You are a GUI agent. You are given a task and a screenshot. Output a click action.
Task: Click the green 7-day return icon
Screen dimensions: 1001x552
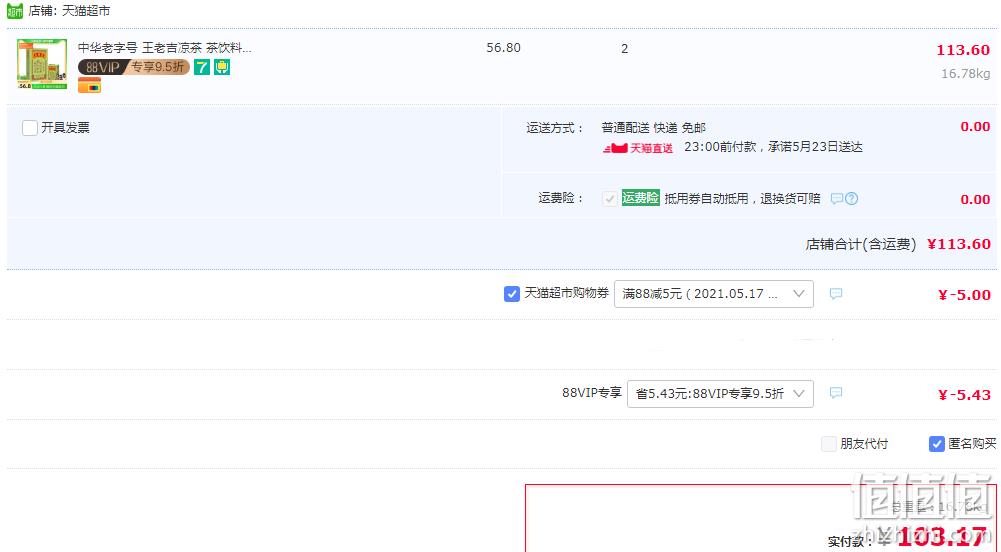[202, 67]
